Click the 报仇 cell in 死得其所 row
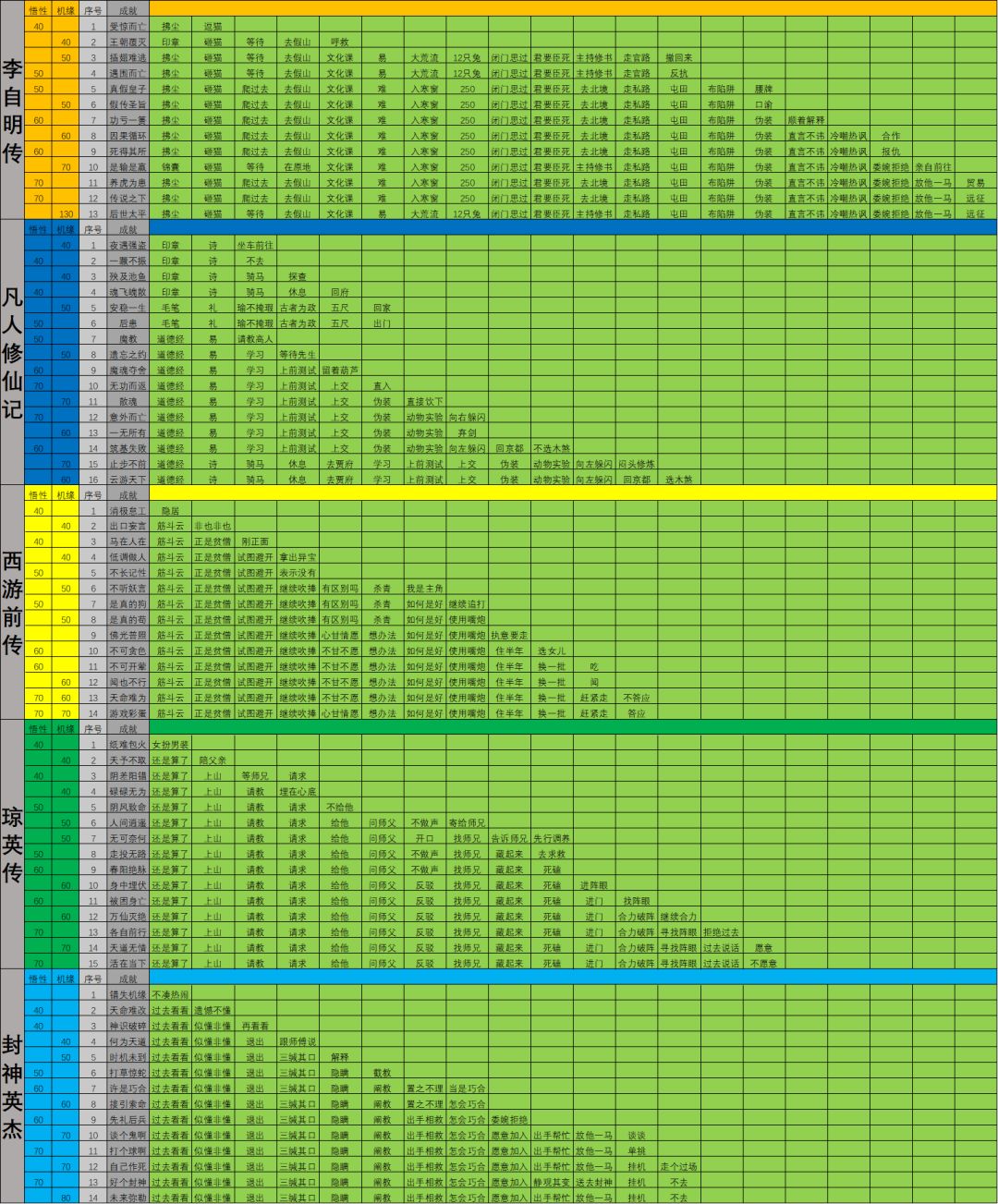This screenshot has width=998, height=1204. (x=891, y=152)
